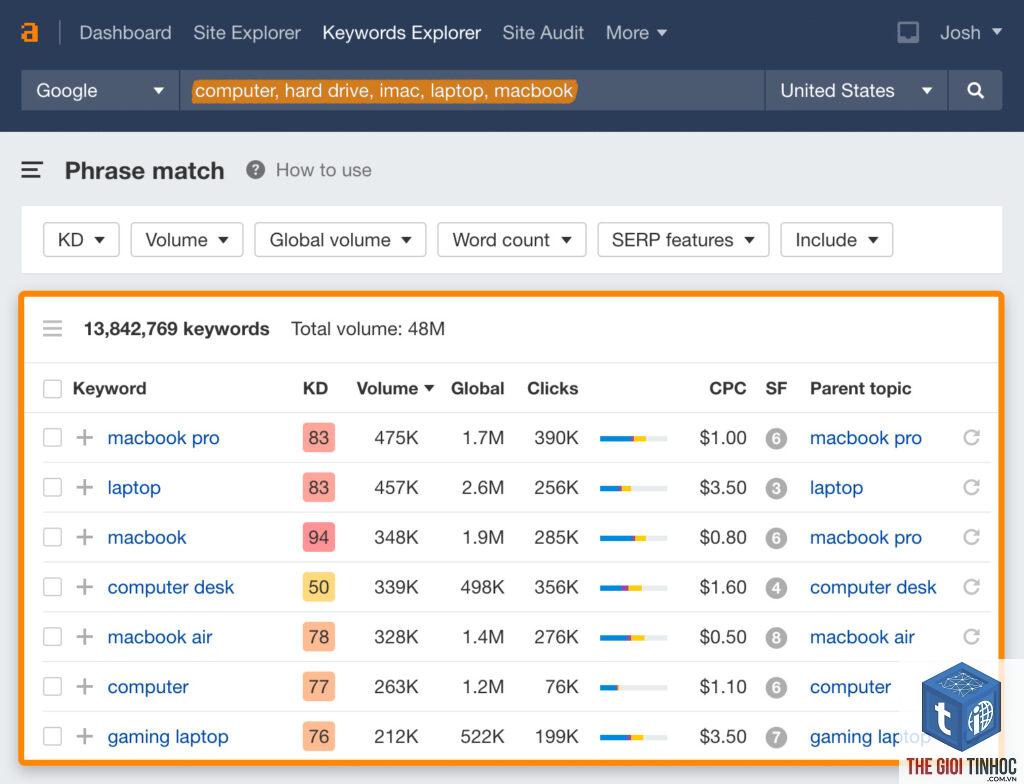1024x784 pixels.
Task: Refresh the macbook pro row data
Action: coord(971,437)
